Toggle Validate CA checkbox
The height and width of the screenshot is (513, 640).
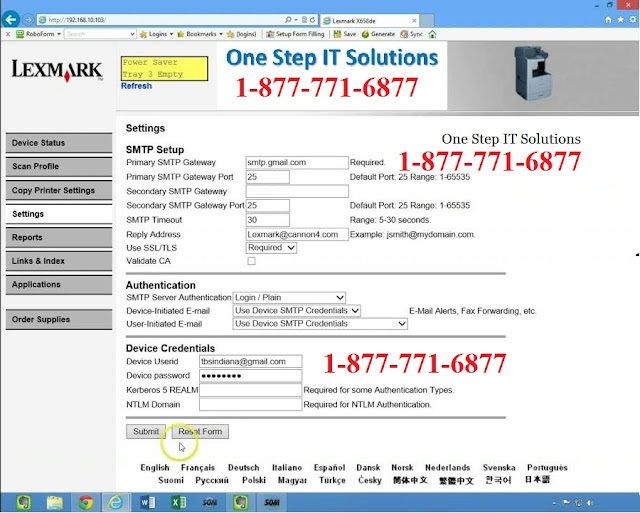[251, 261]
